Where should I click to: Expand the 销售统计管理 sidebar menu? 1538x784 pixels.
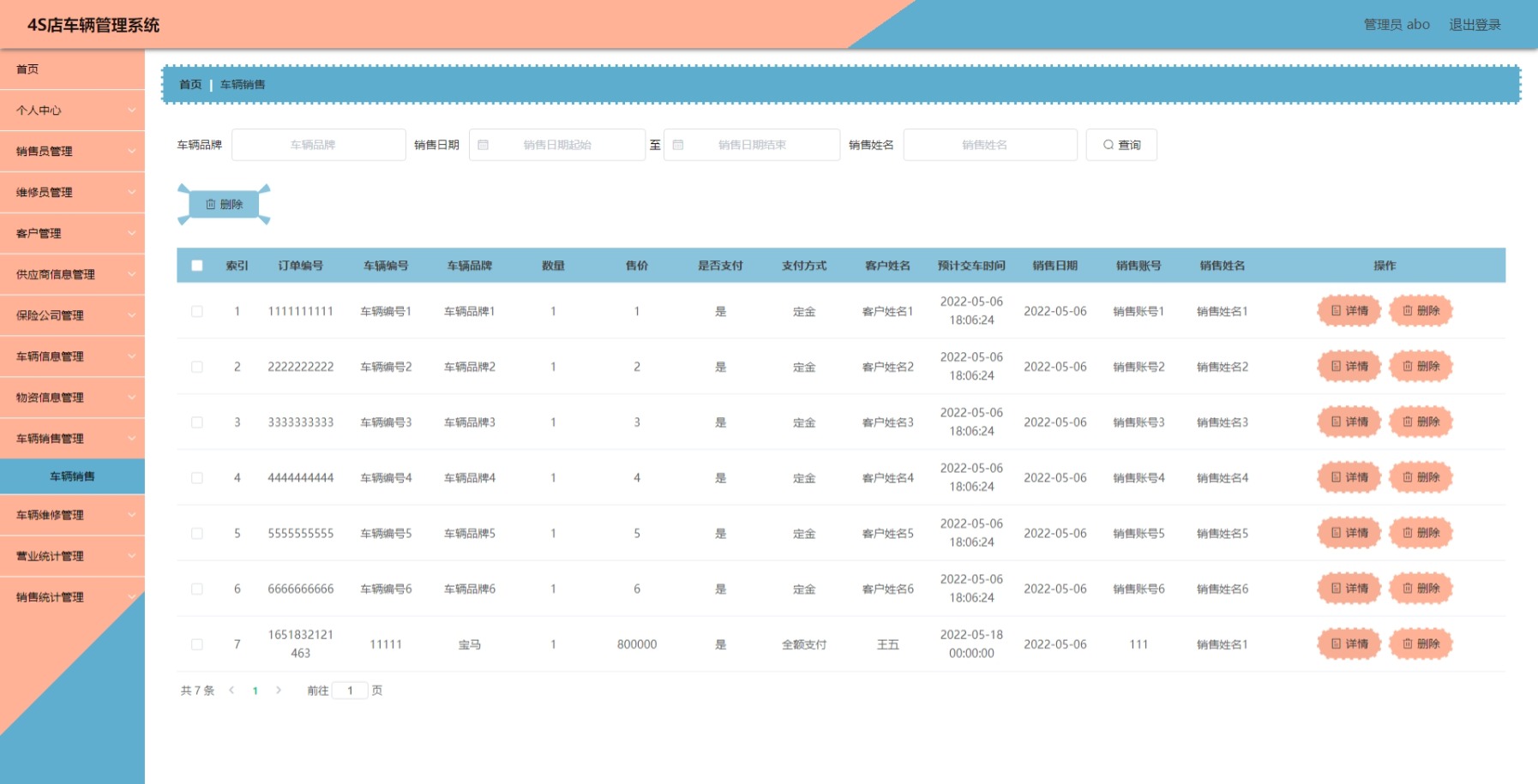click(x=72, y=597)
